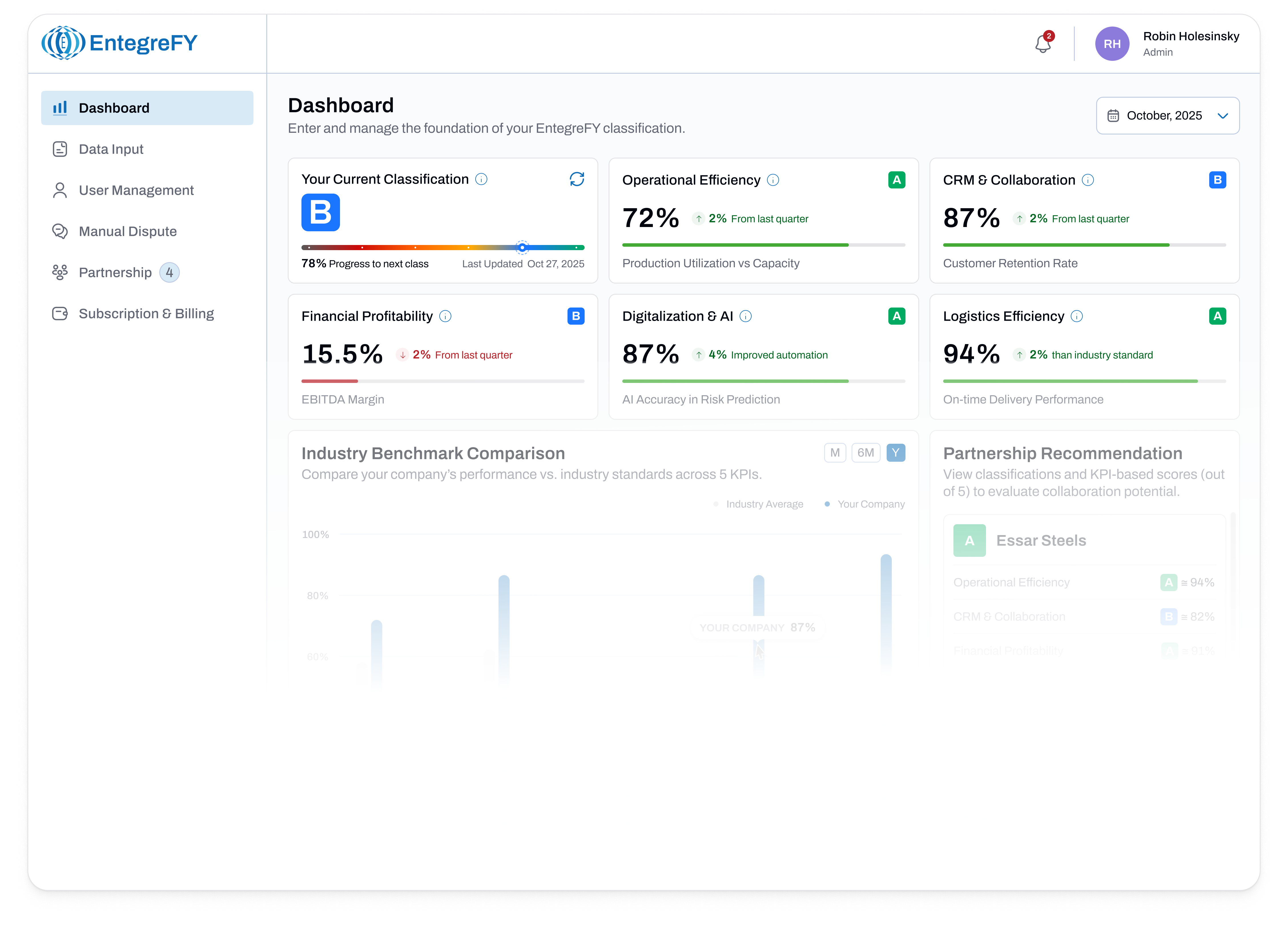Image resolution: width=1288 pixels, height=932 pixels.
Task: Click the Partnership count badge 4
Action: (169, 273)
